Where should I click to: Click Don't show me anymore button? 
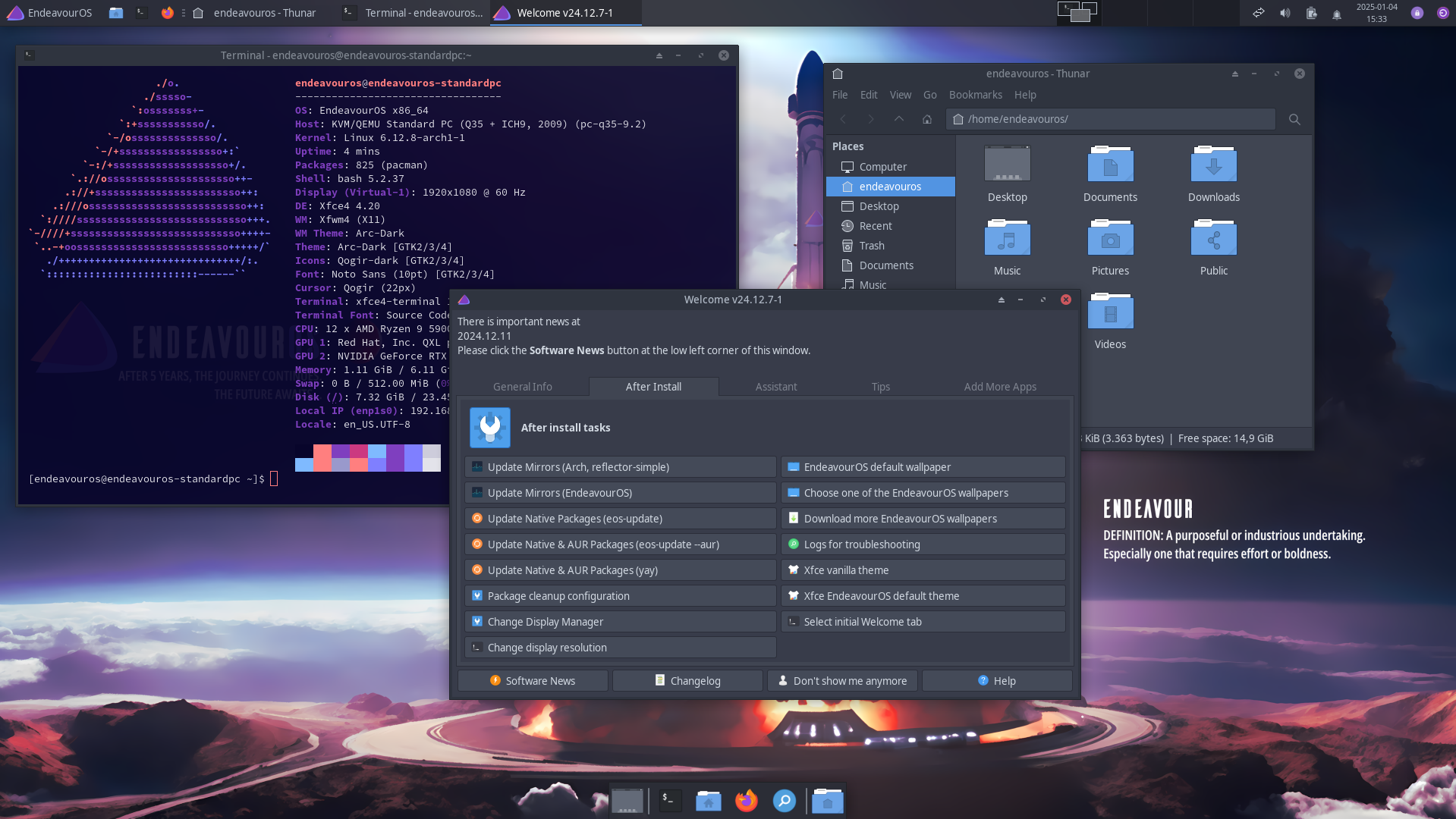[x=842, y=681]
